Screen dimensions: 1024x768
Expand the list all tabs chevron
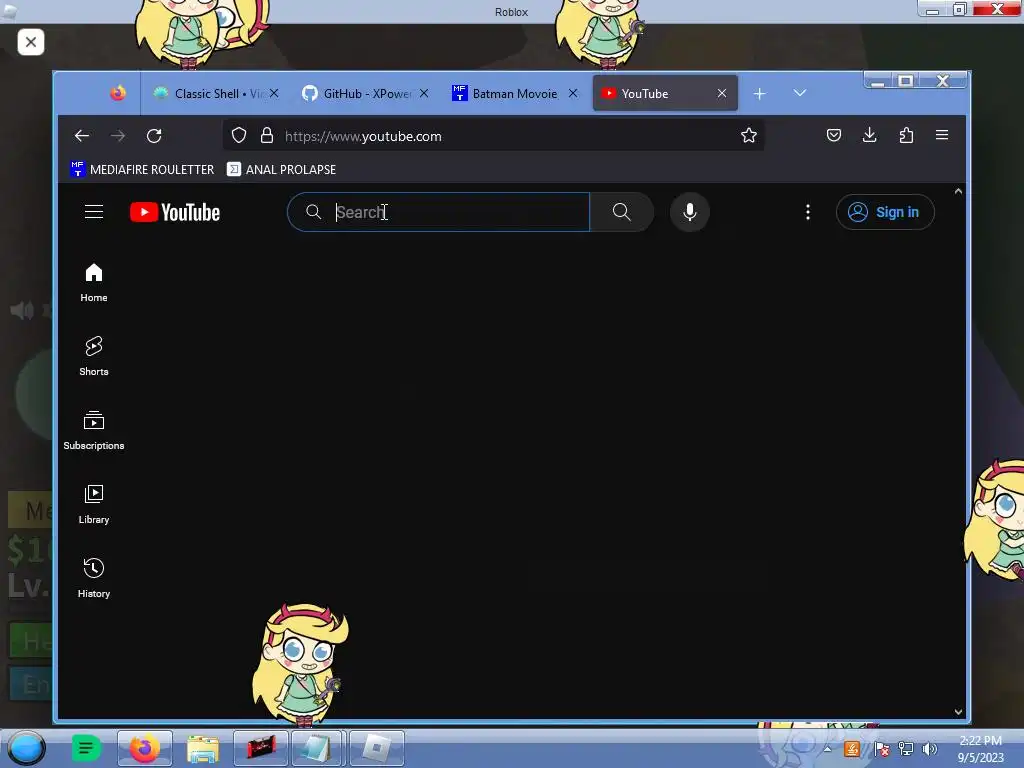point(800,93)
